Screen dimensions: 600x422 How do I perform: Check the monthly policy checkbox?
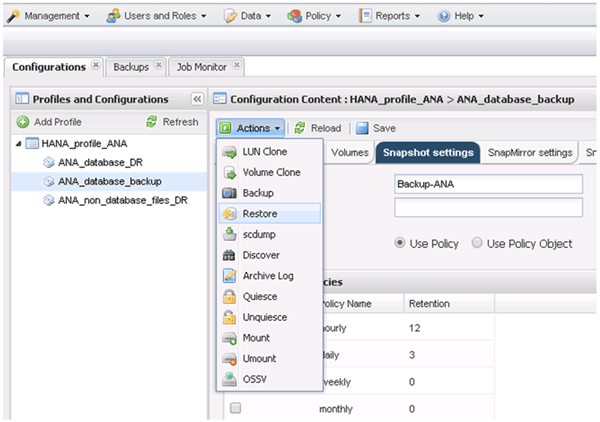pyautogui.click(x=235, y=408)
